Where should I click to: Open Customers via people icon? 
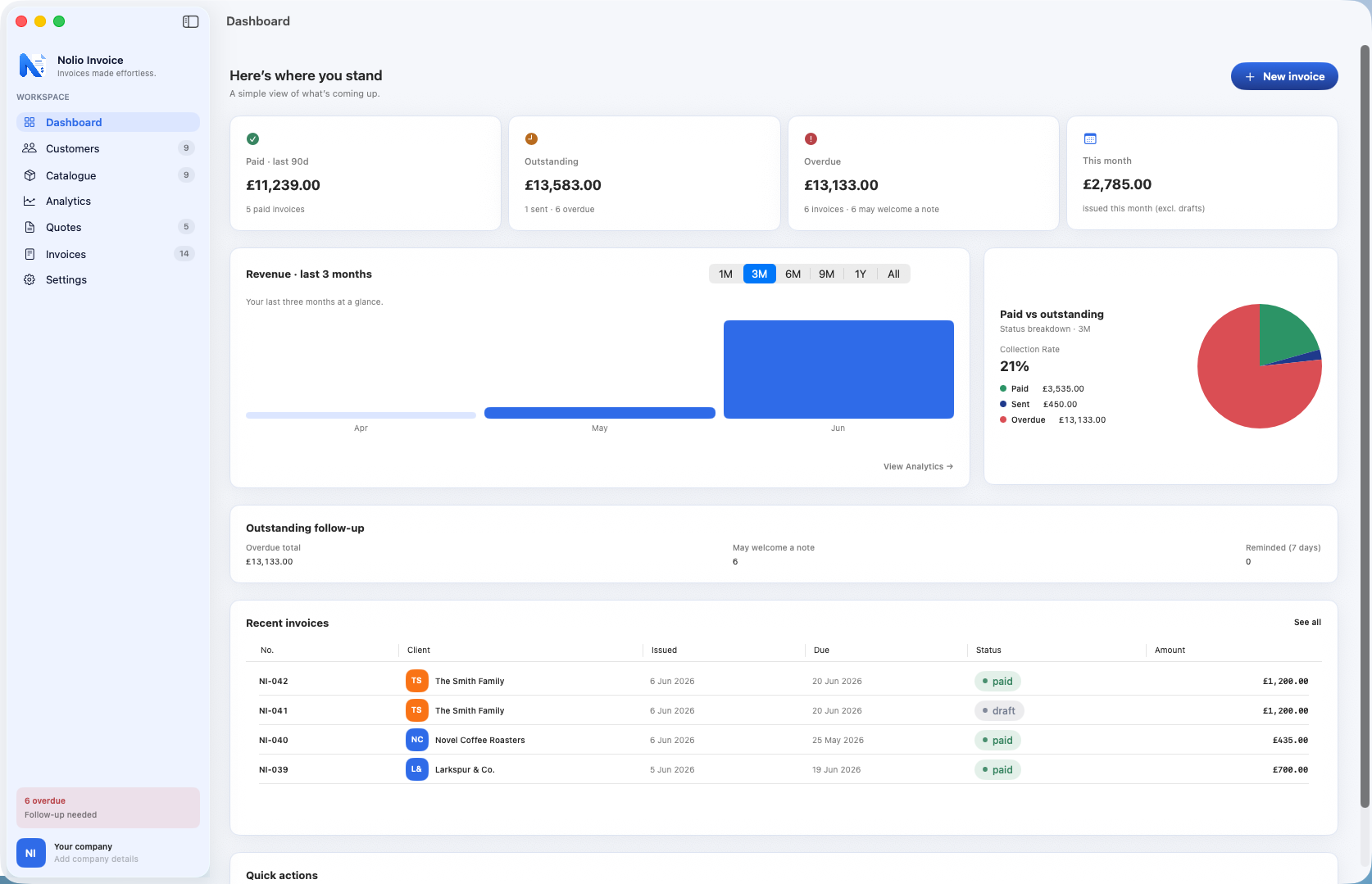click(x=30, y=148)
